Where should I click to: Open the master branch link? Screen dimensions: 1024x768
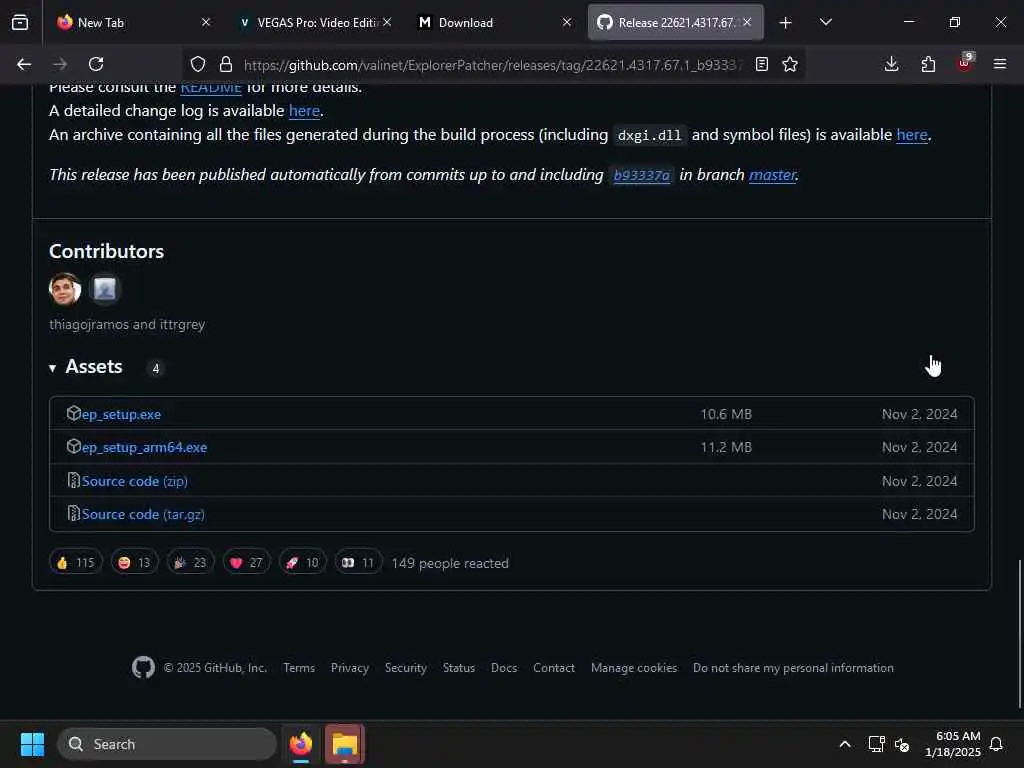(773, 175)
